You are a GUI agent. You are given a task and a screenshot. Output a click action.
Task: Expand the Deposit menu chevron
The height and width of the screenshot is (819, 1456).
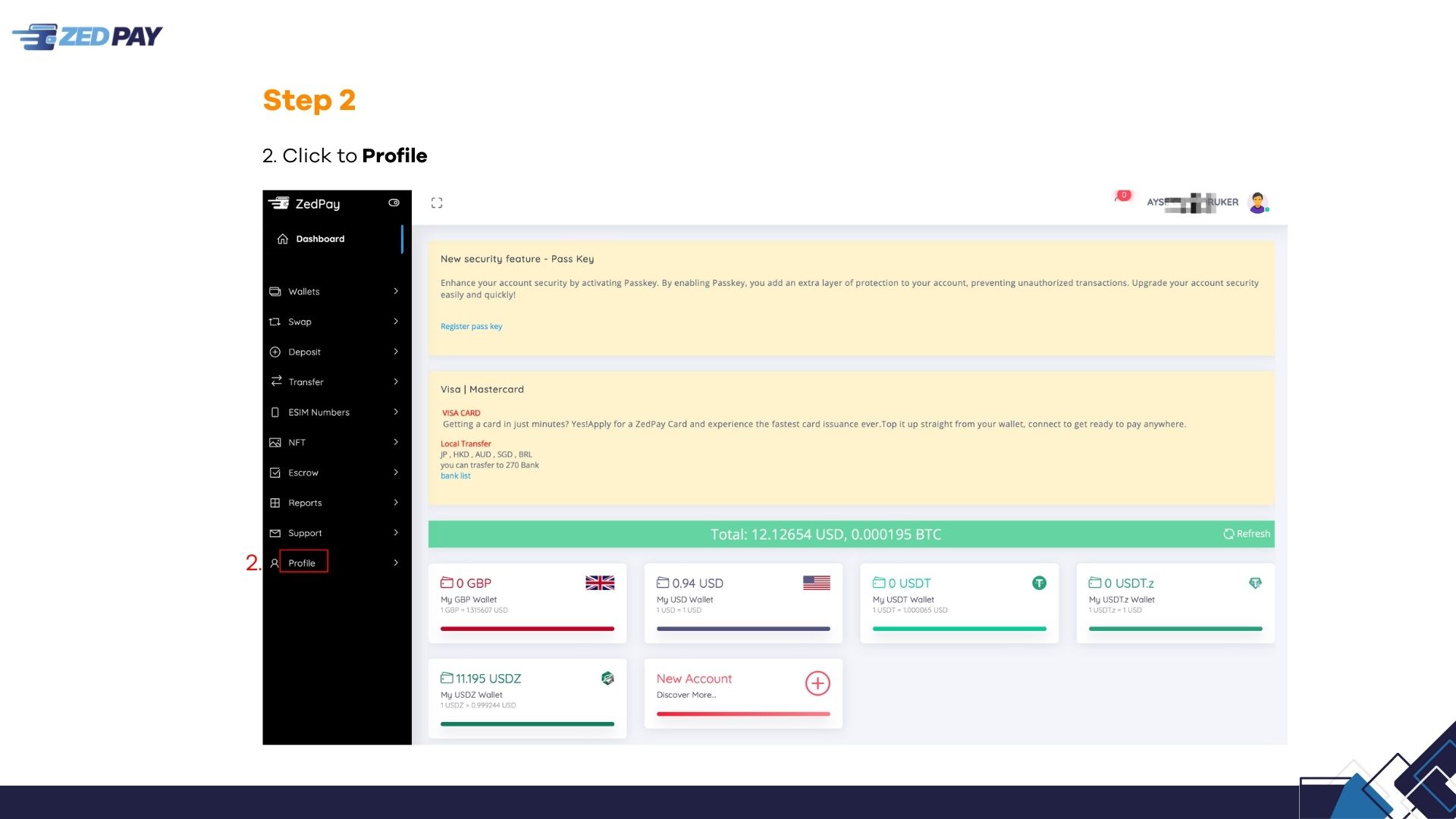pyautogui.click(x=396, y=352)
